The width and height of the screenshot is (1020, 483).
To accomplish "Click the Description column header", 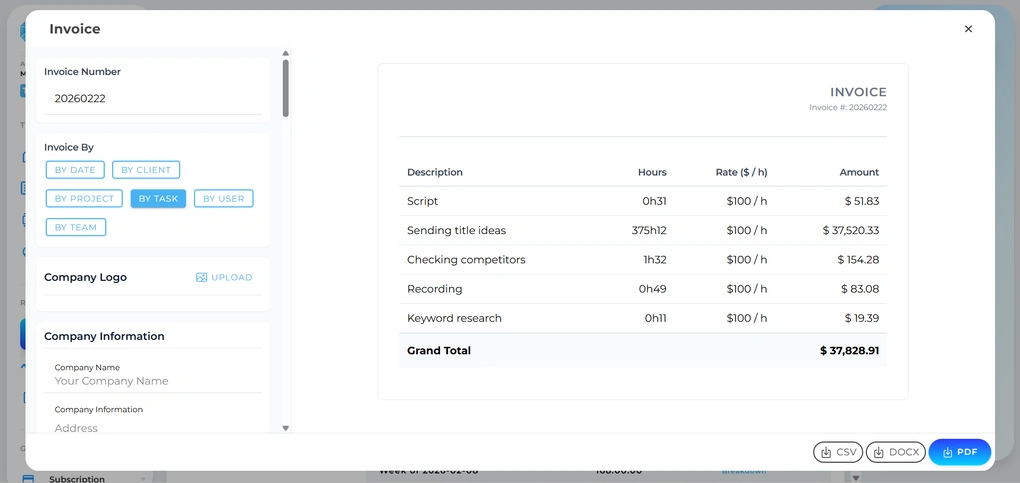I will pos(435,172).
